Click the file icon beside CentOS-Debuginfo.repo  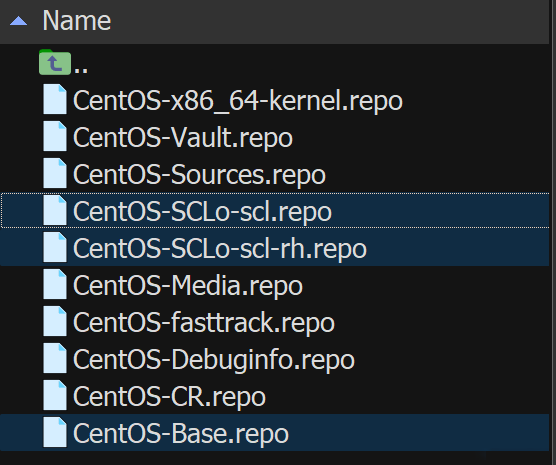[x=55, y=358]
